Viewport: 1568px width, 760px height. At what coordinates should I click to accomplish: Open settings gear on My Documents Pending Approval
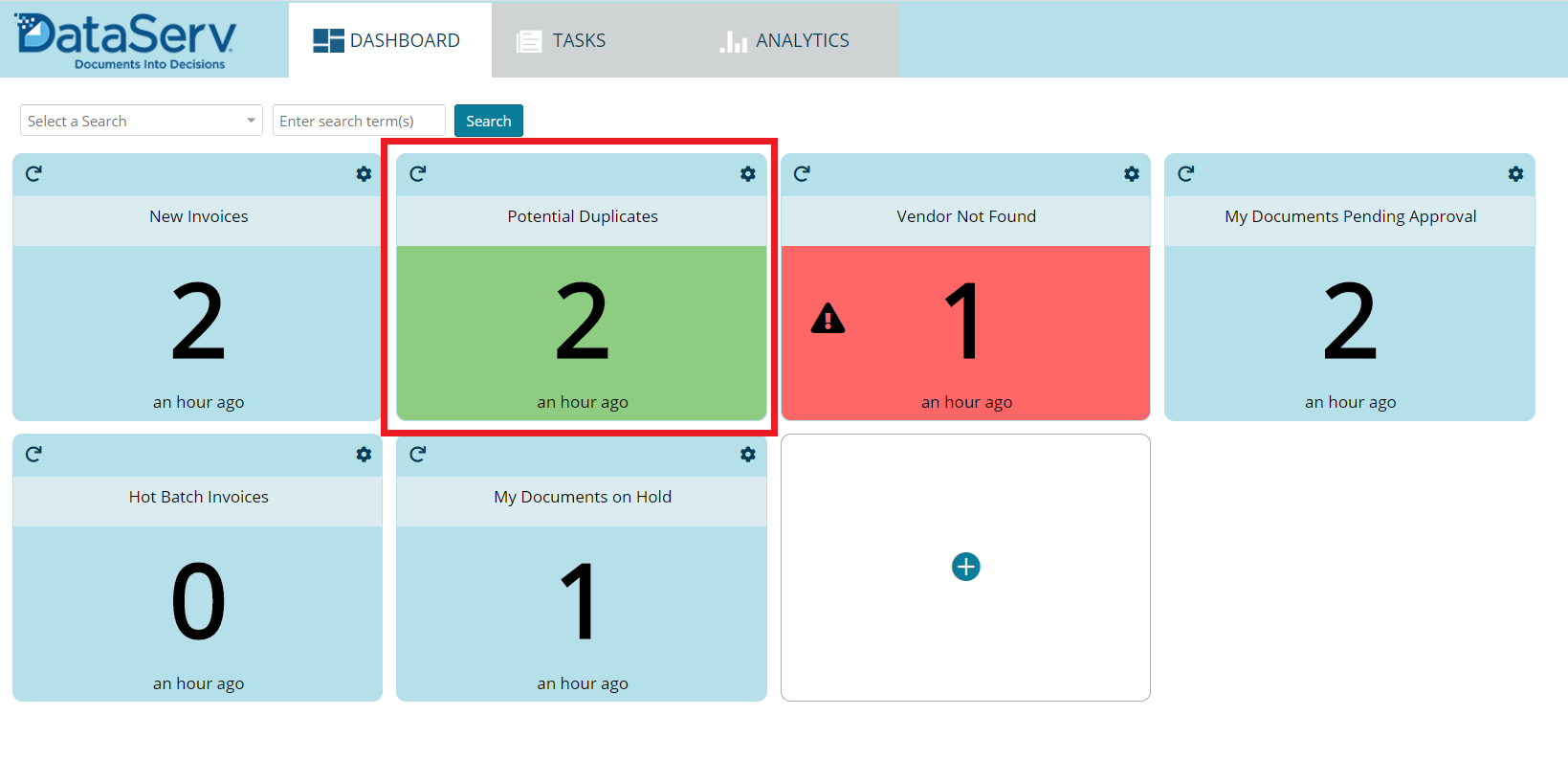tap(1515, 173)
